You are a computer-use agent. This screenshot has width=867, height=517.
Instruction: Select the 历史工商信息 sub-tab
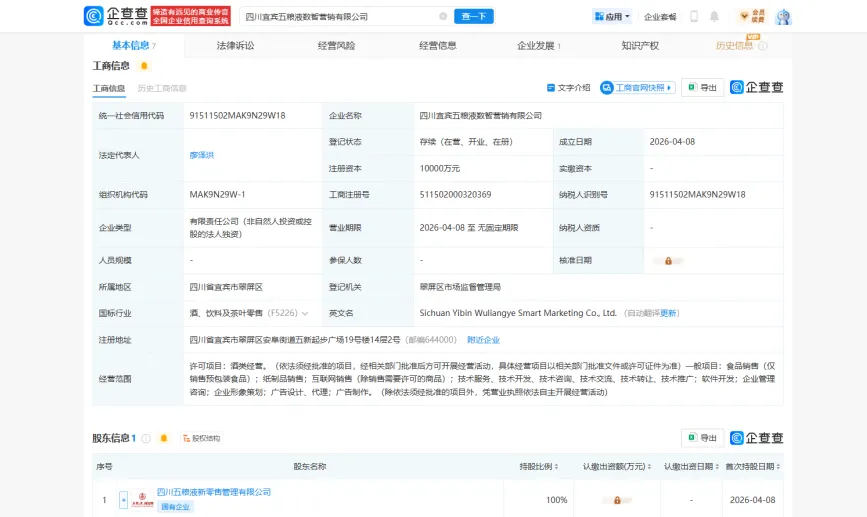coord(162,88)
